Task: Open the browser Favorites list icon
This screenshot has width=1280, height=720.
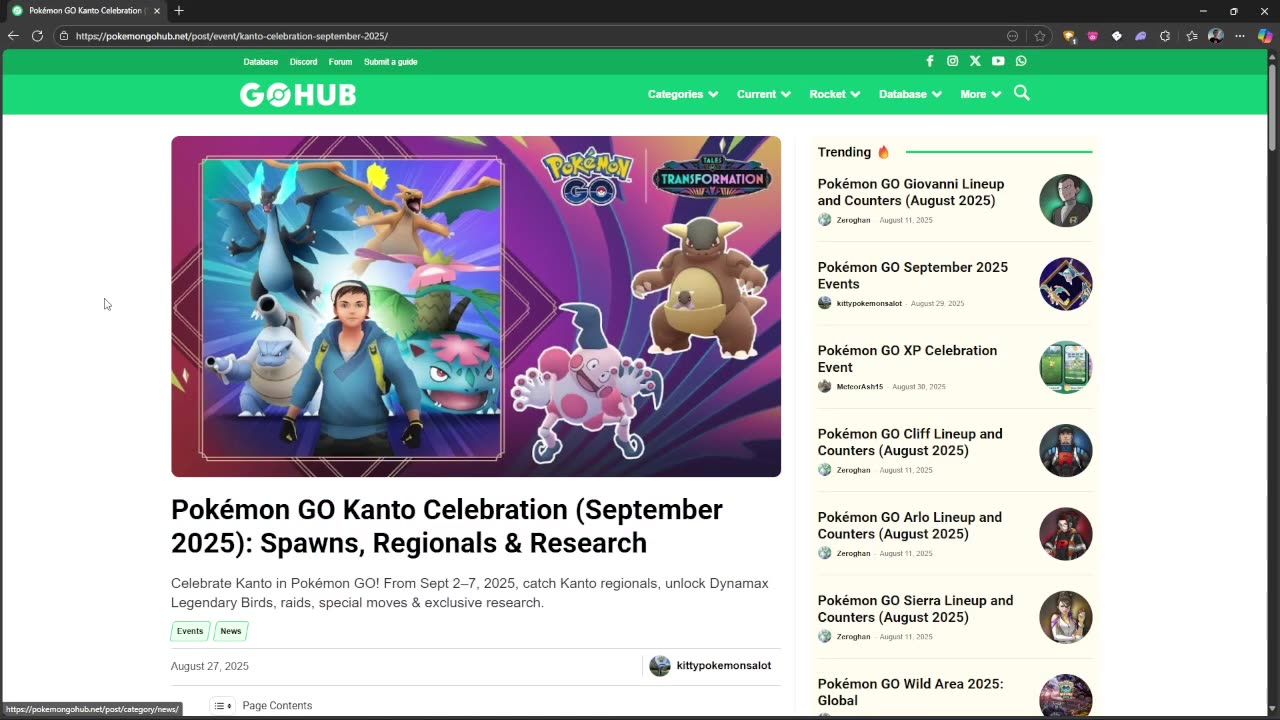Action: pyautogui.click(x=1192, y=36)
